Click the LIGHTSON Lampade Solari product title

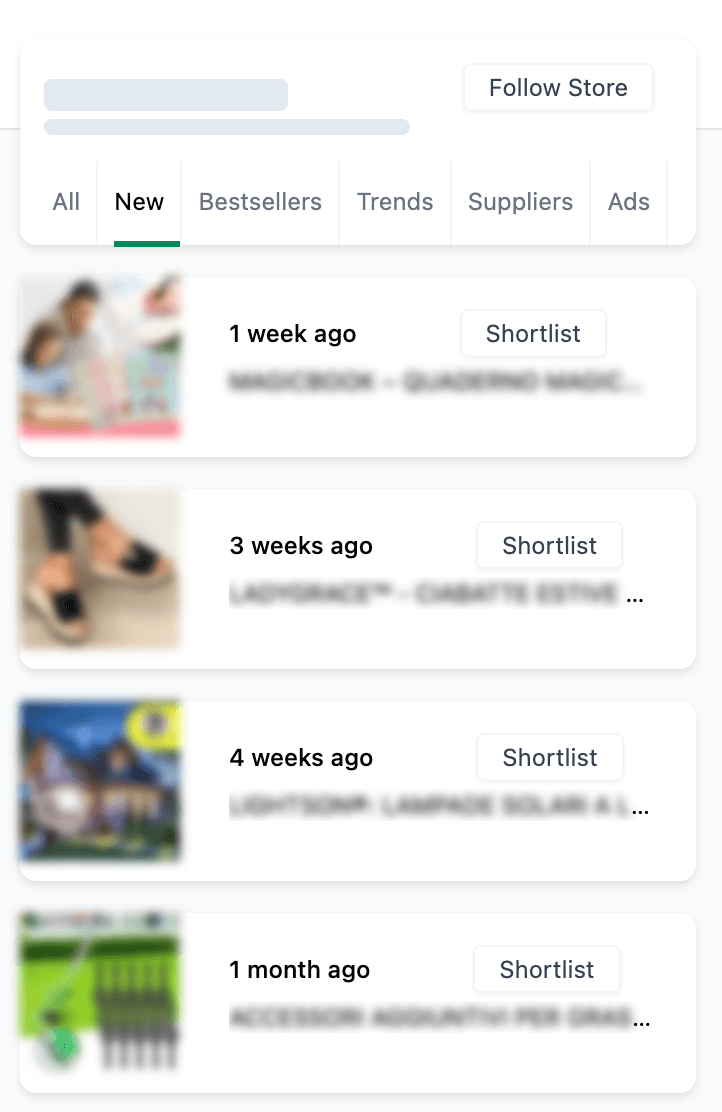(438, 807)
